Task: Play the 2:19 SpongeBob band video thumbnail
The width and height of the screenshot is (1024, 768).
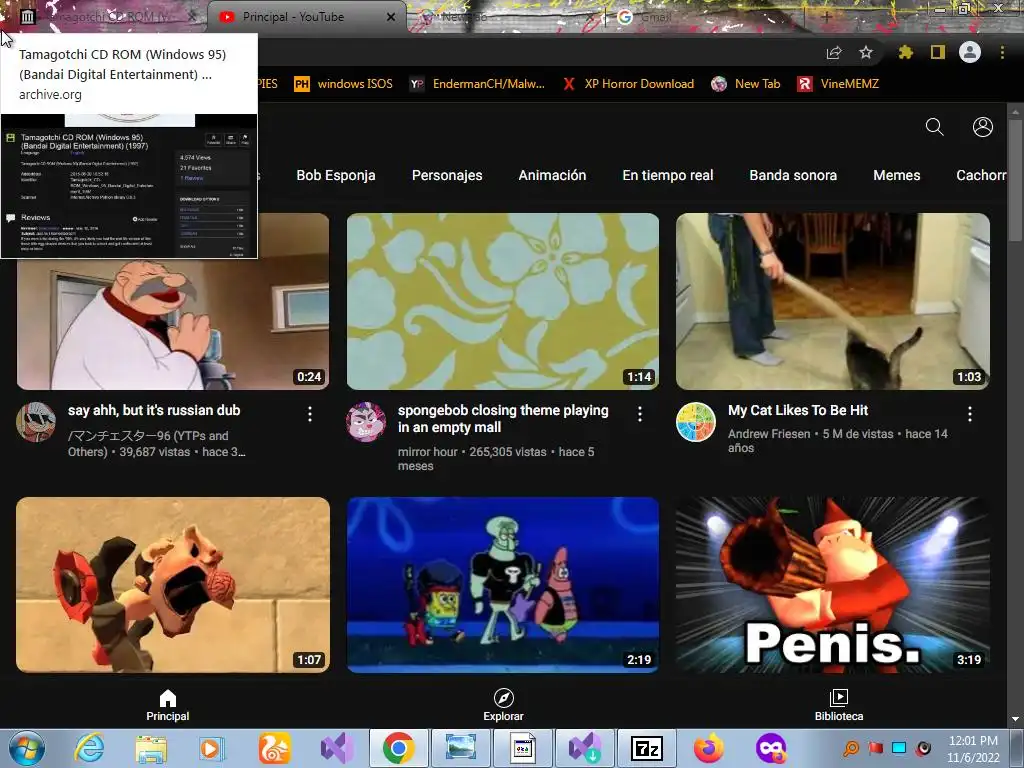Action: point(503,584)
